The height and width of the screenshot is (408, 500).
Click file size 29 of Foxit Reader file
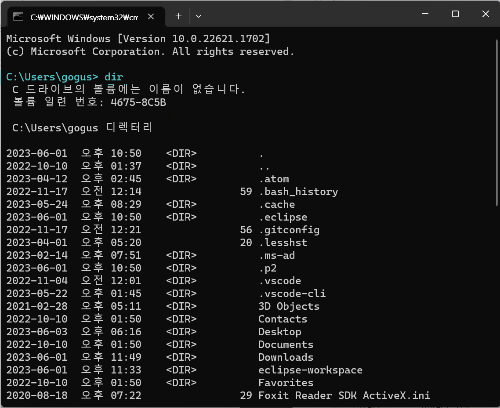(x=246, y=396)
